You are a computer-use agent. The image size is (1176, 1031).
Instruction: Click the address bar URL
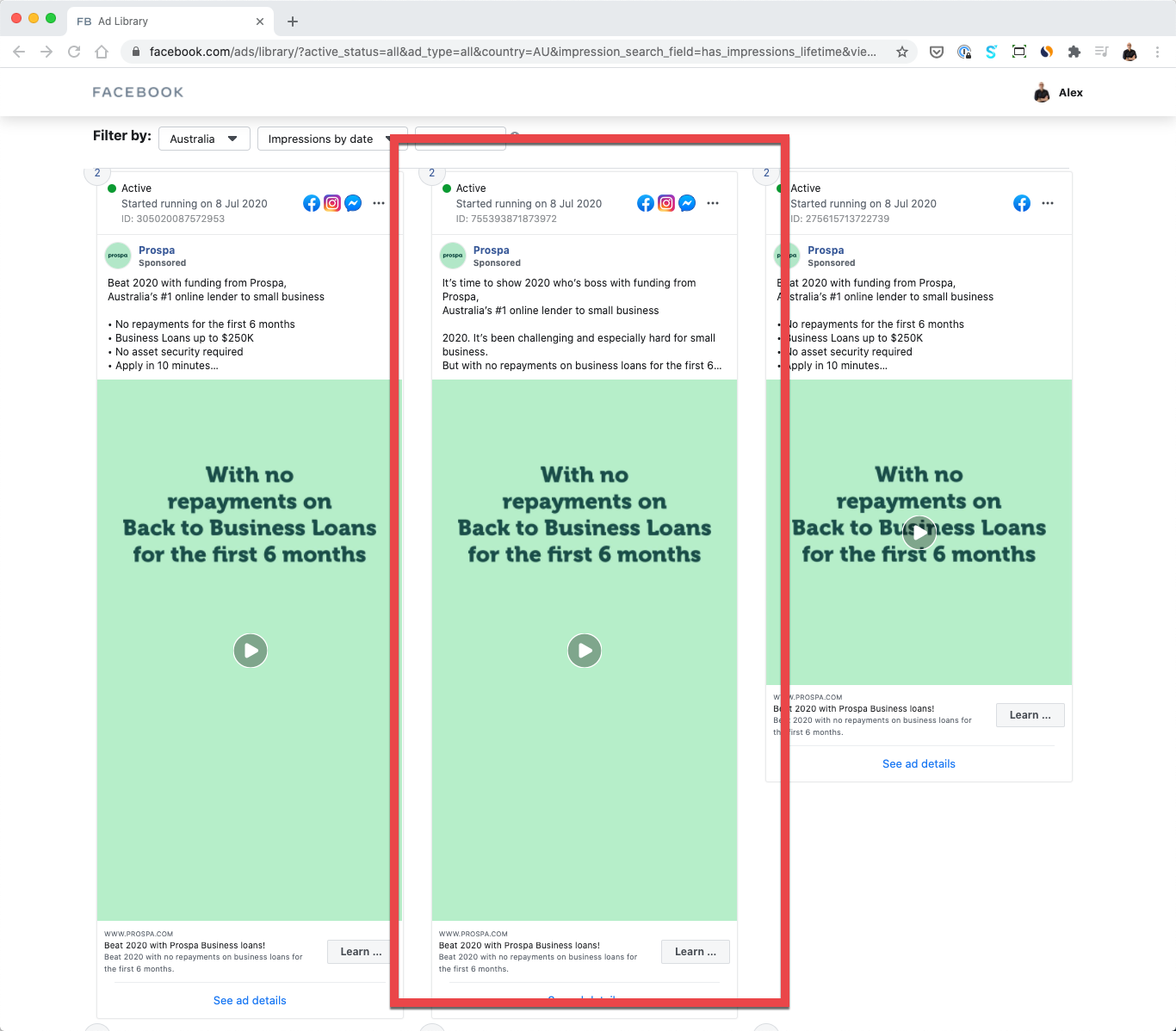pyautogui.click(x=512, y=52)
